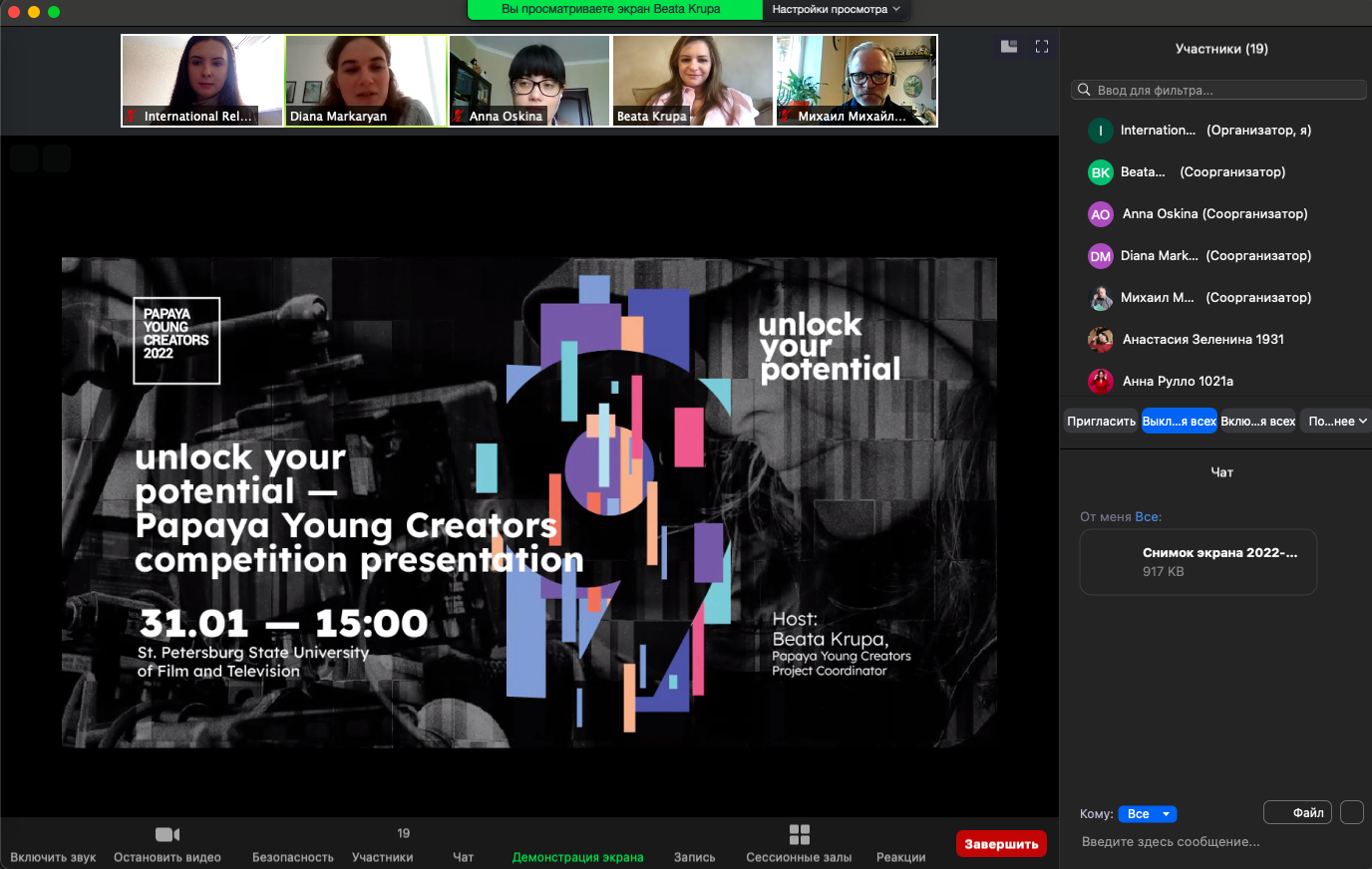
Task: Select Diana Markaryan's video thumbnail
Action: tap(366, 81)
